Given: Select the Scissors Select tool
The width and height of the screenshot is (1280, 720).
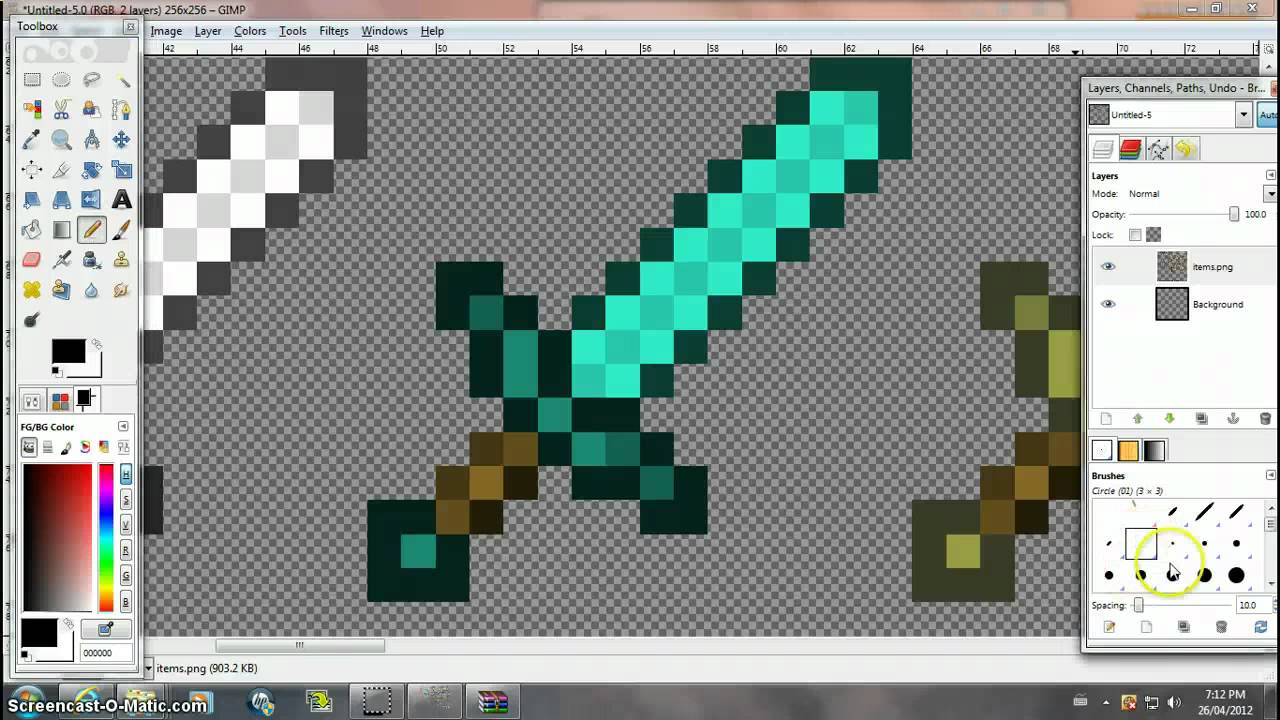Looking at the screenshot, I should click(62, 109).
